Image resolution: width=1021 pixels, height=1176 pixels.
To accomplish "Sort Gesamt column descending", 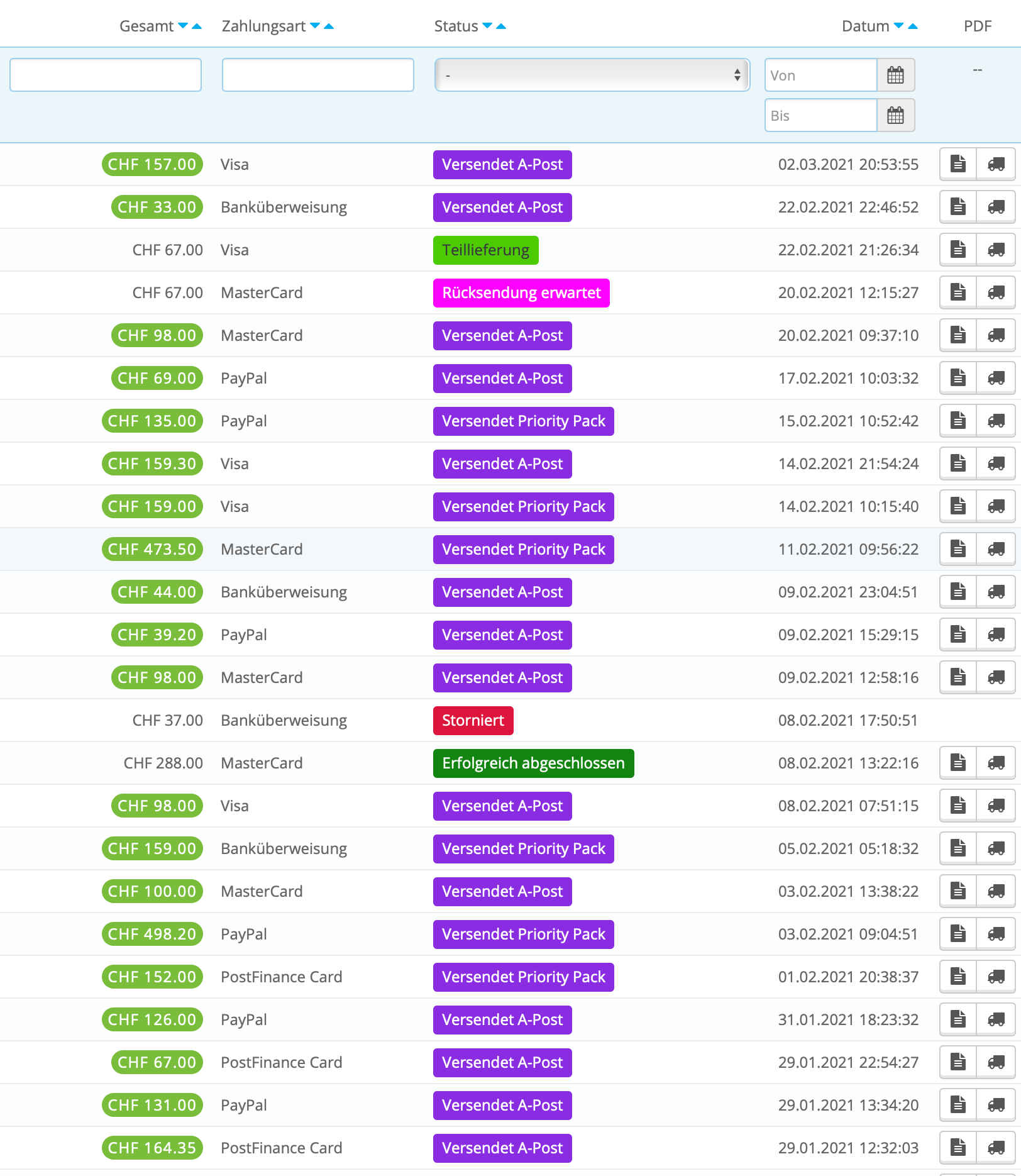I will [x=183, y=26].
